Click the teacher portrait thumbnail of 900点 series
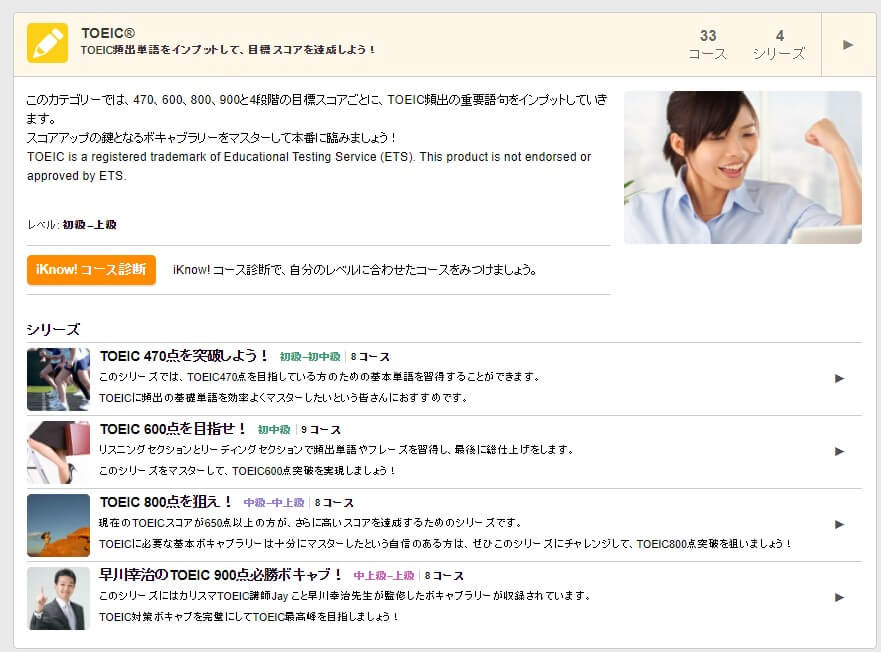This screenshot has width=881, height=652. click(x=58, y=598)
